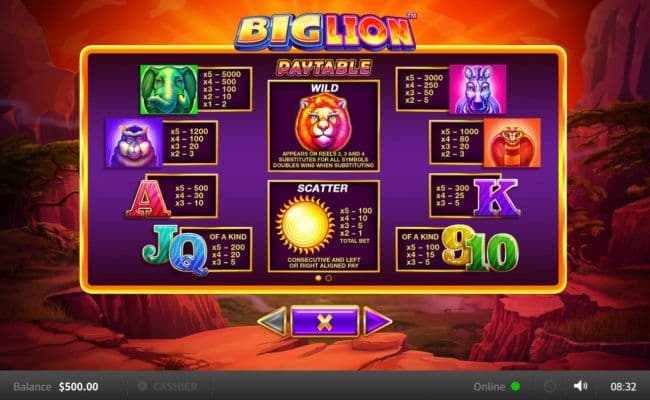Screen dimensions: 650x400
Task: Go to next paytable page arrow
Action: (x=377, y=321)
